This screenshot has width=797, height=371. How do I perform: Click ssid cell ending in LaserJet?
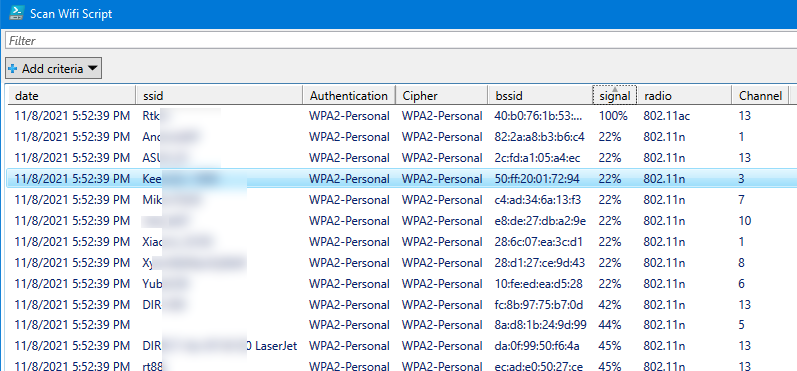[x=220, y=346]
